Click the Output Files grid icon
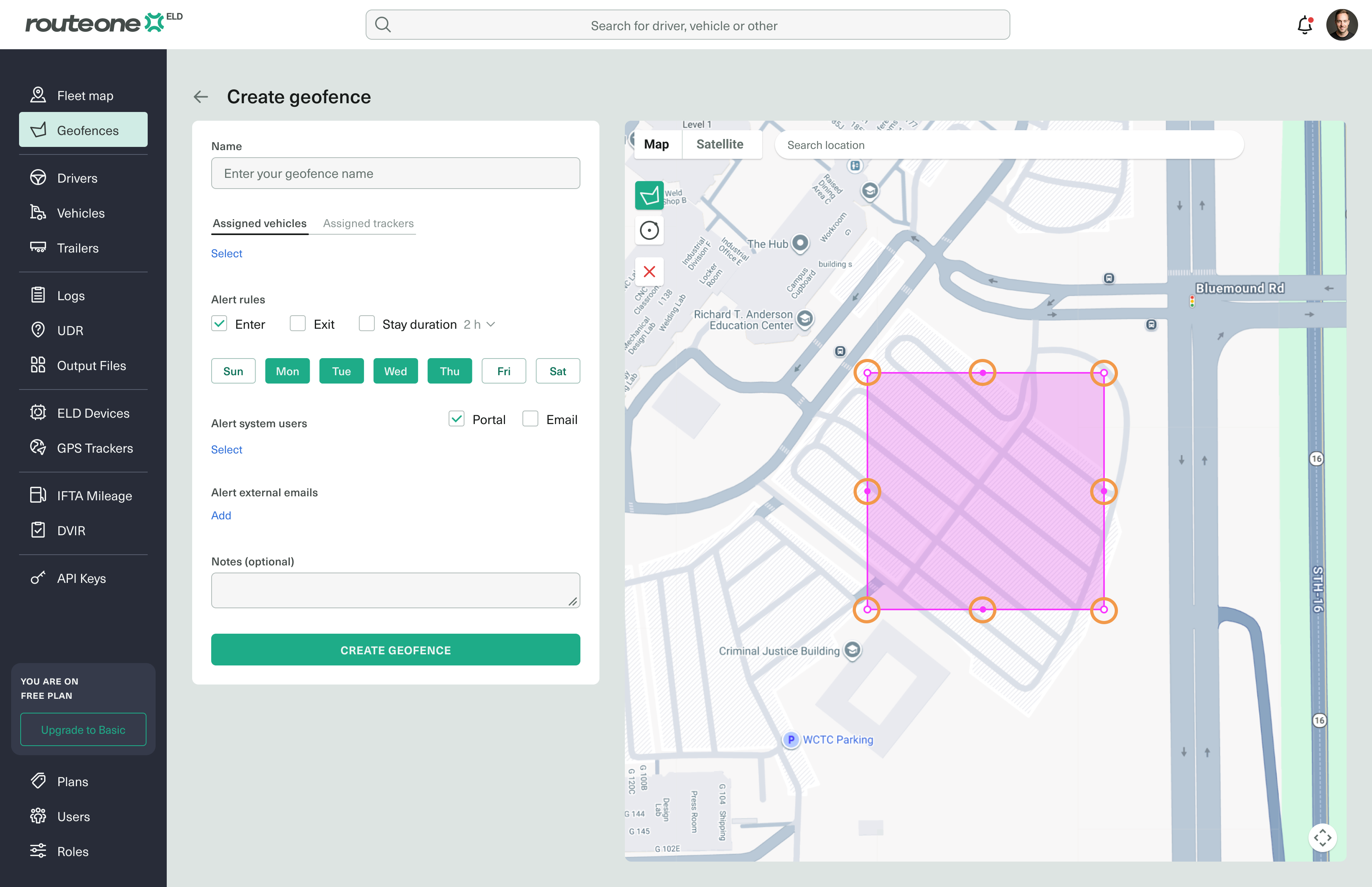The image size is (1372, 887). [x=38, y=365]
